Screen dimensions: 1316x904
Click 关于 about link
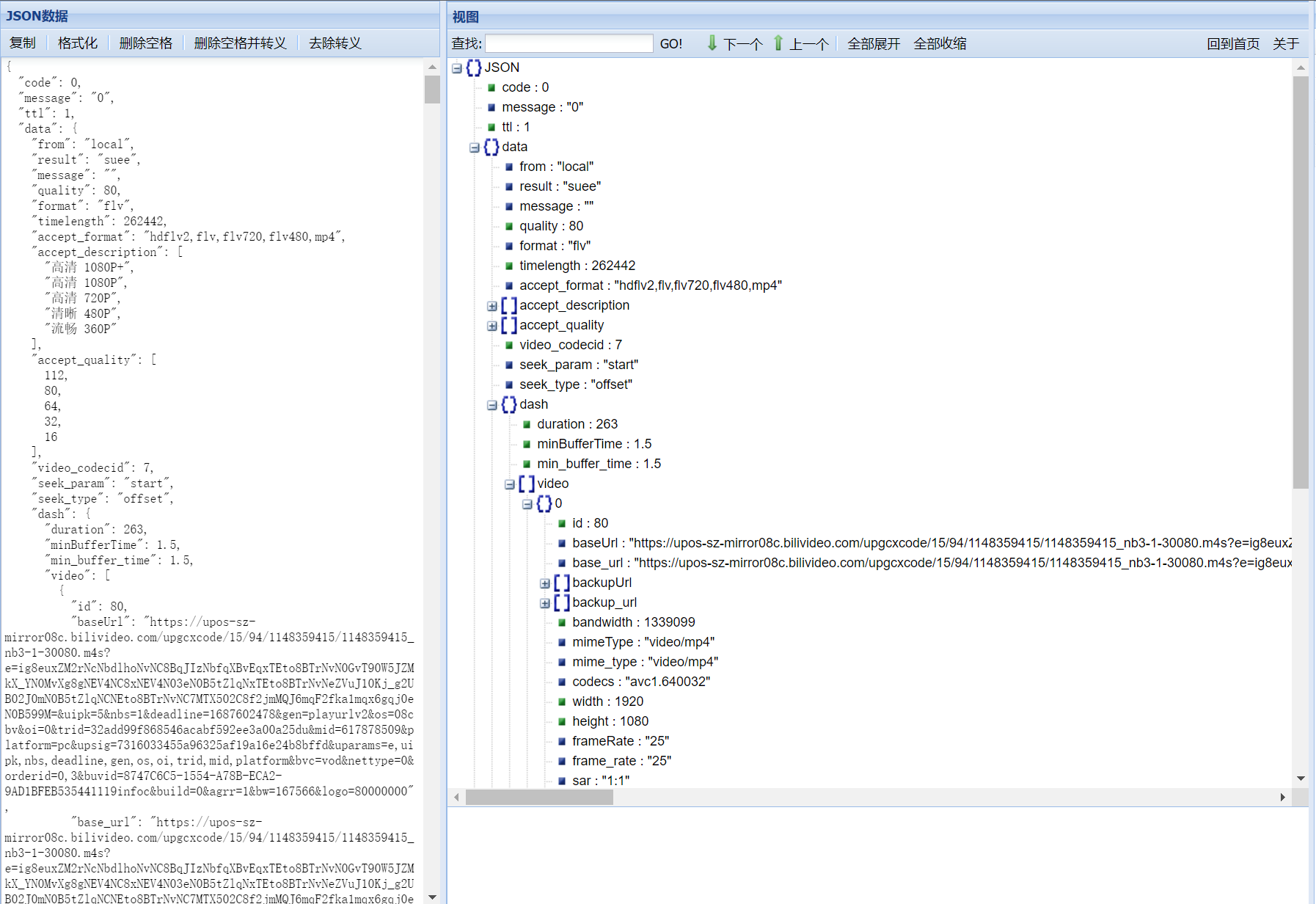(1286, 44)
